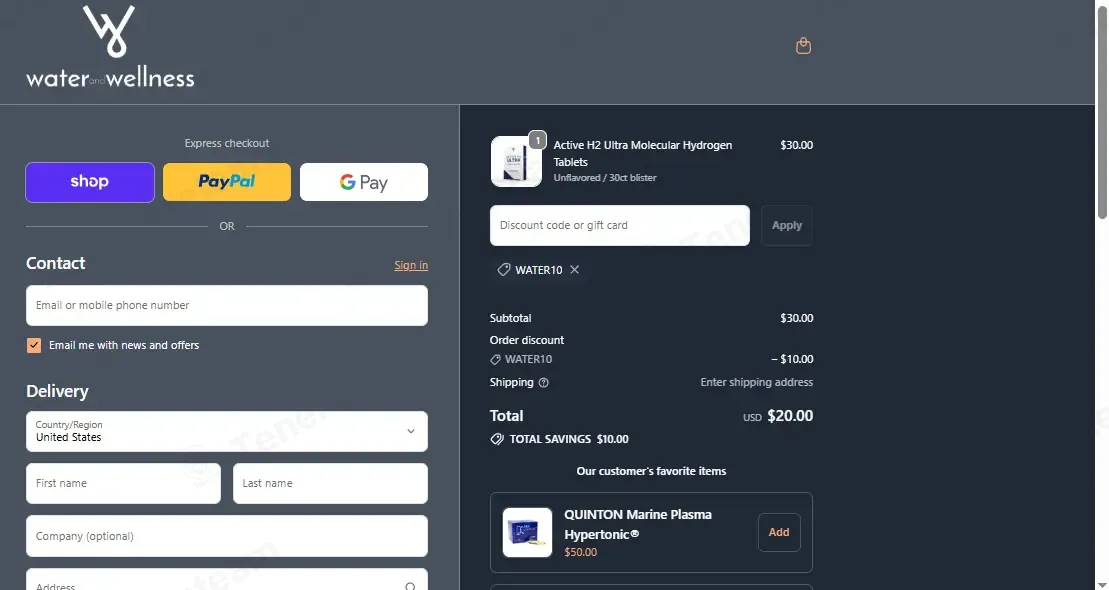Image resolution: width=1109 pixels, height=590 pixels.
Task: Click the QUINTON $50.00 price
Action: pyautogui.click(x=581, y=553)
